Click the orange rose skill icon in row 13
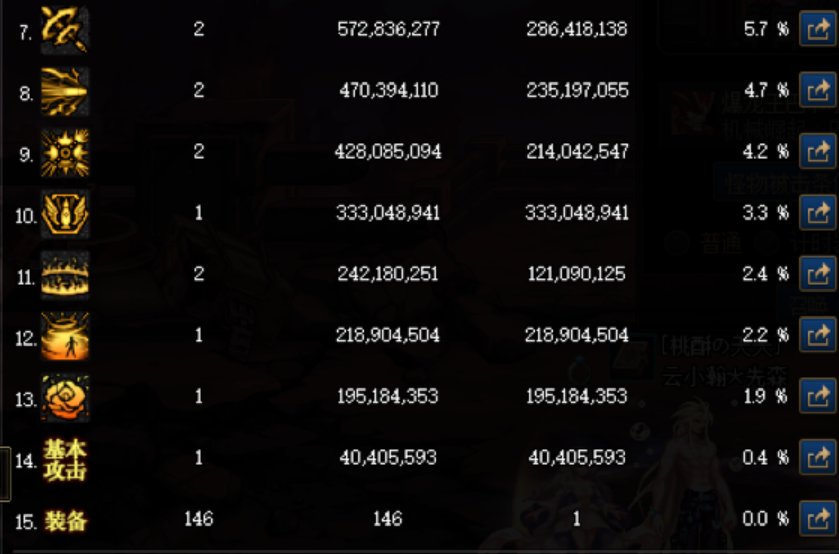This screenshot has width=839, height=554. point(65,398)
